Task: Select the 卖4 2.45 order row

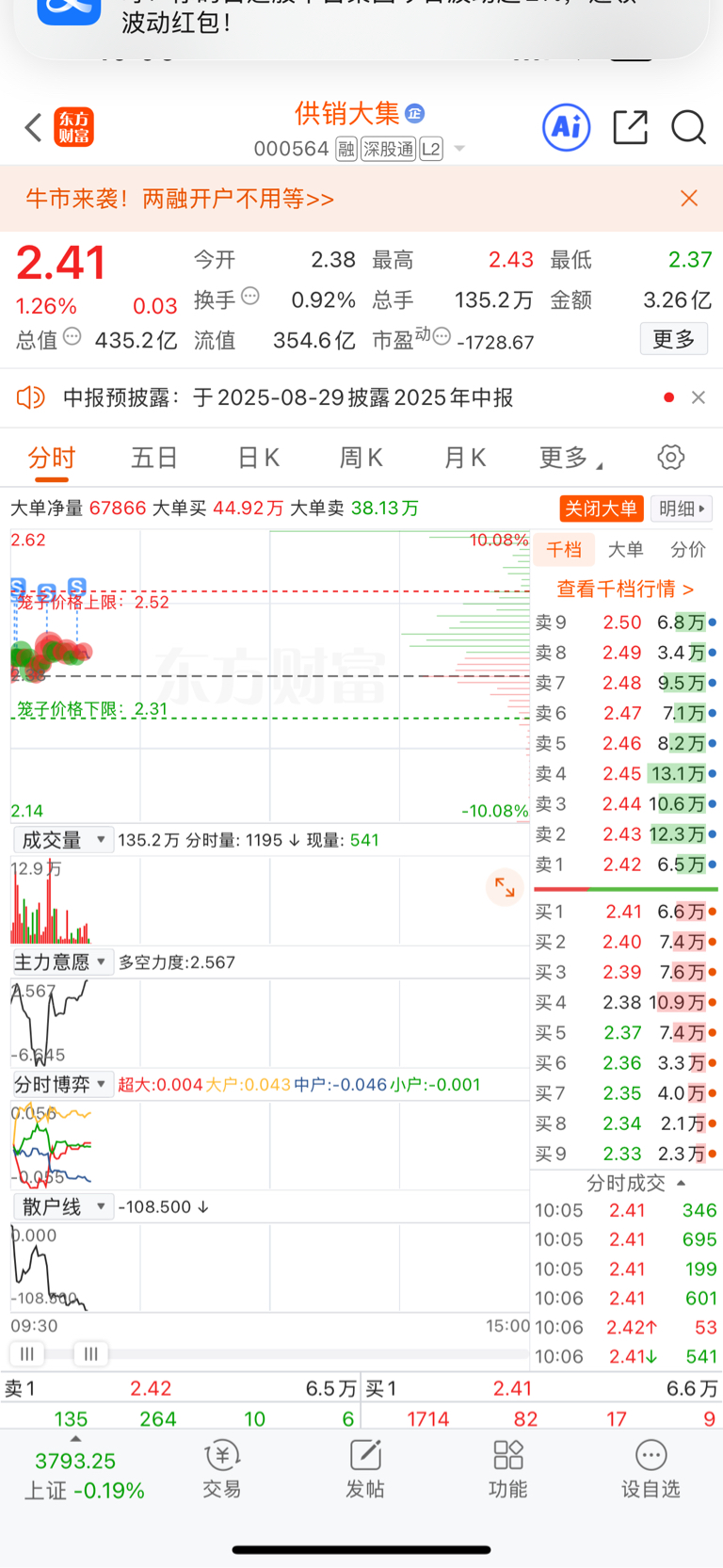Action: pos(625,774)
